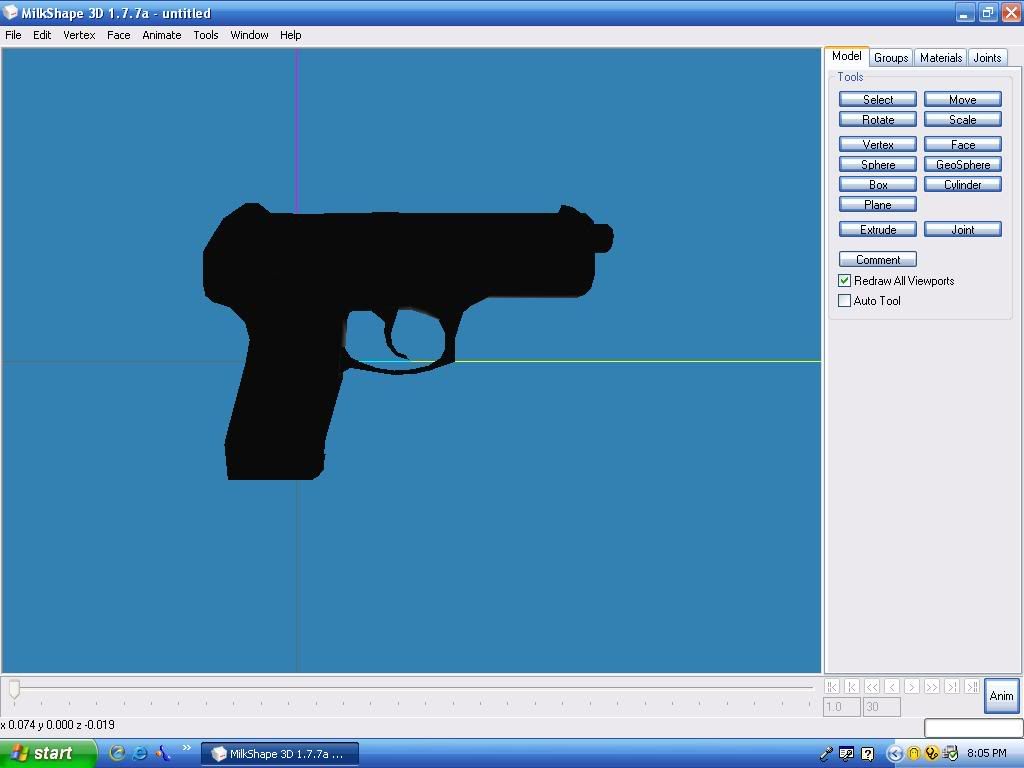Click the empty status input box
Viewport: 1024px width, 768px height.
[973, 728]
